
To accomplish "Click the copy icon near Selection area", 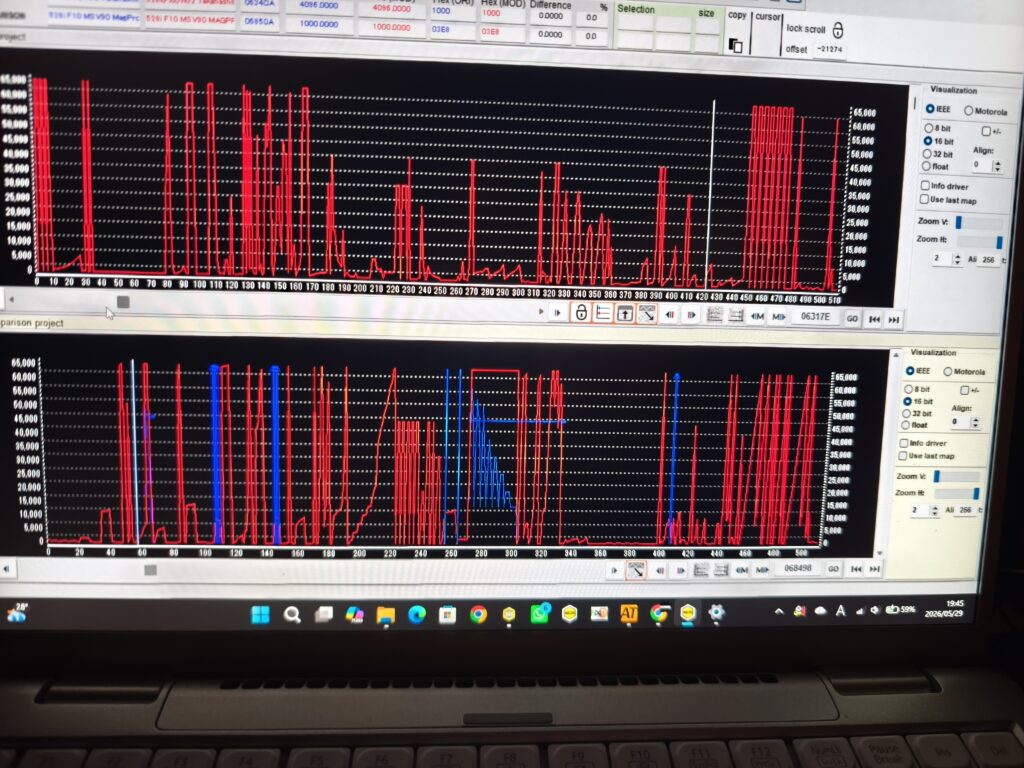I will point(735,45).
